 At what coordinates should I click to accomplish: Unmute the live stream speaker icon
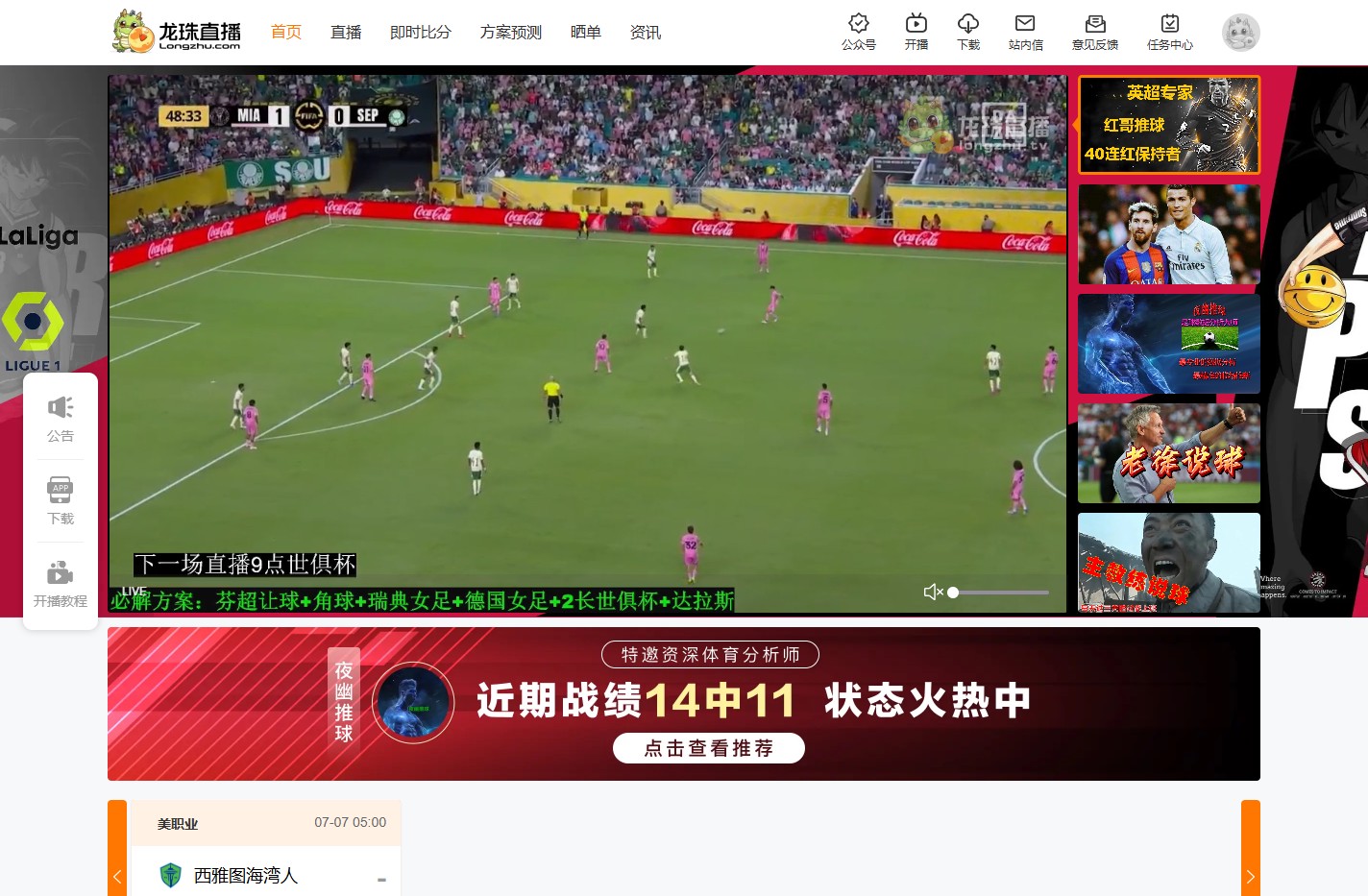pyautogui.click(x=932, y=592)
